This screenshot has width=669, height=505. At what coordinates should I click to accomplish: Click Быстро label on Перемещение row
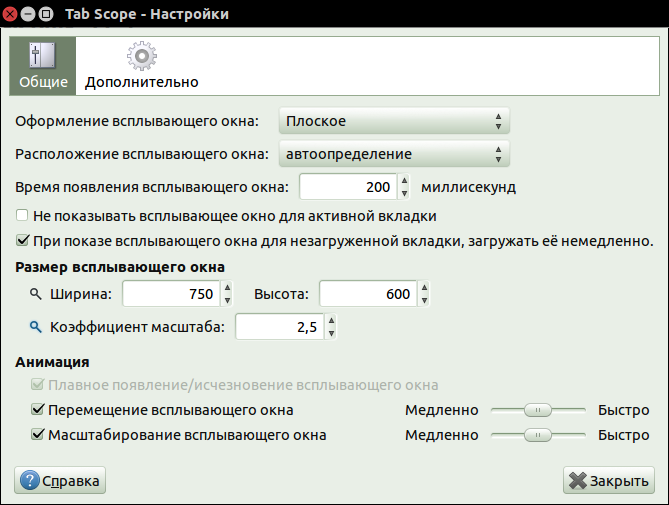click(x=623, y=410)
